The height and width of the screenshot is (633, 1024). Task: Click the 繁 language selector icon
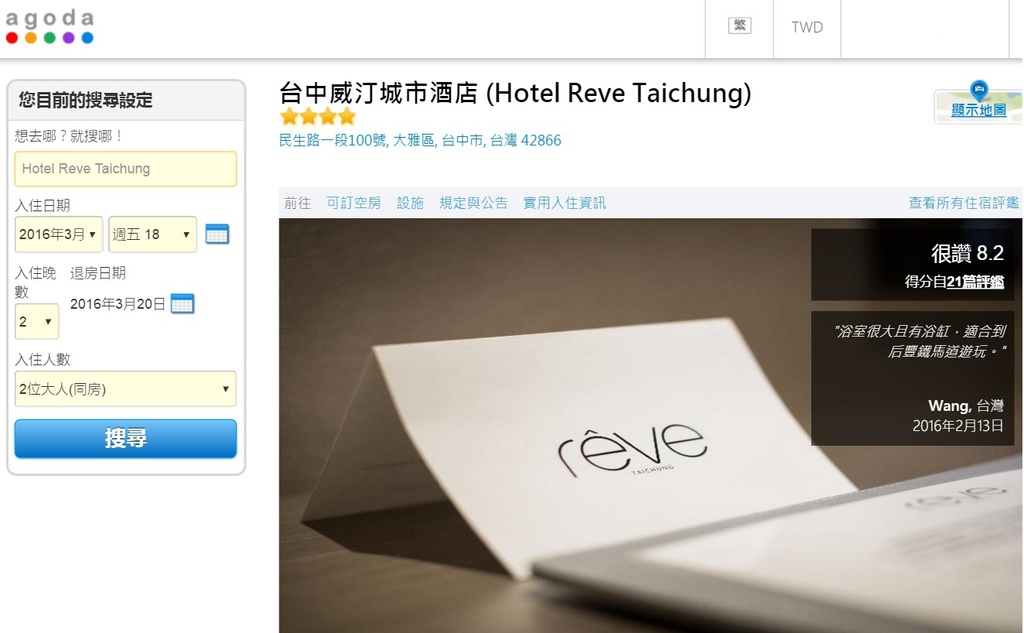(x=739, y=25)
